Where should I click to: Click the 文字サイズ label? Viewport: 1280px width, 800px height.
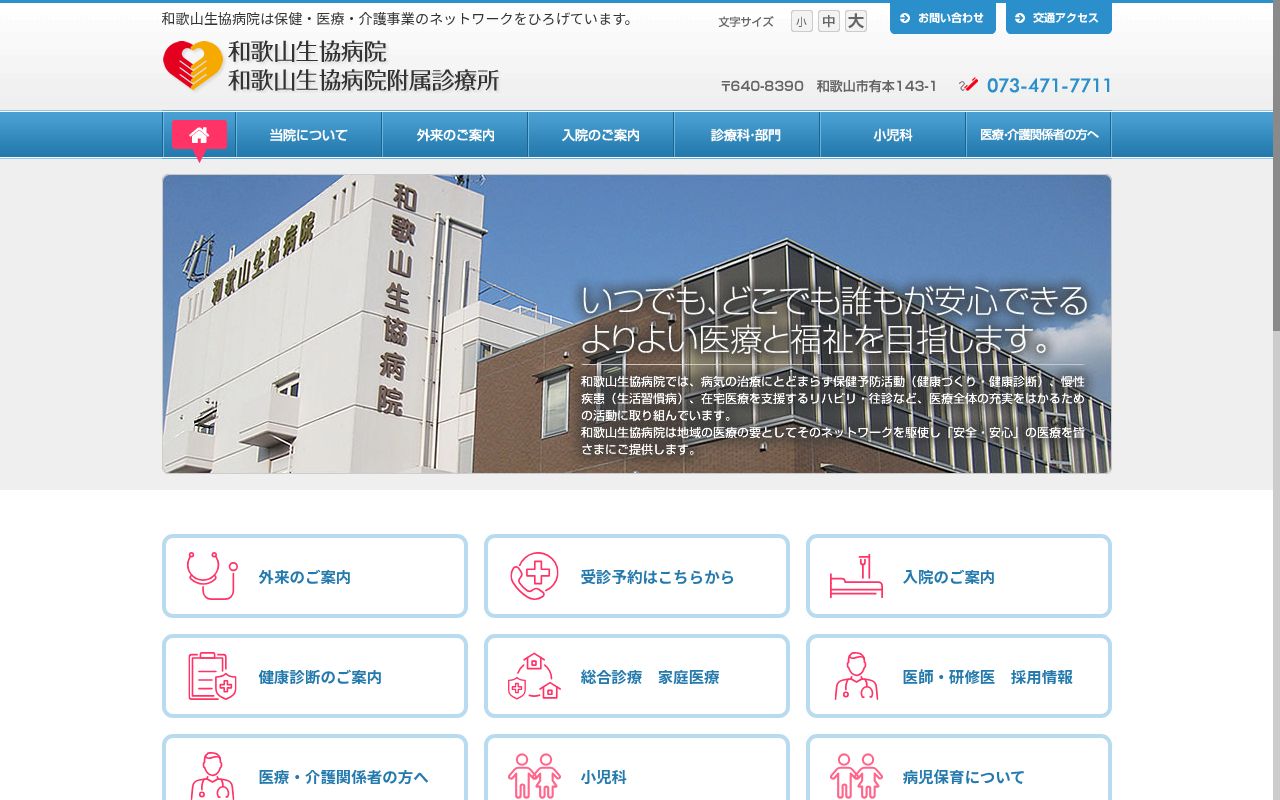746,22
